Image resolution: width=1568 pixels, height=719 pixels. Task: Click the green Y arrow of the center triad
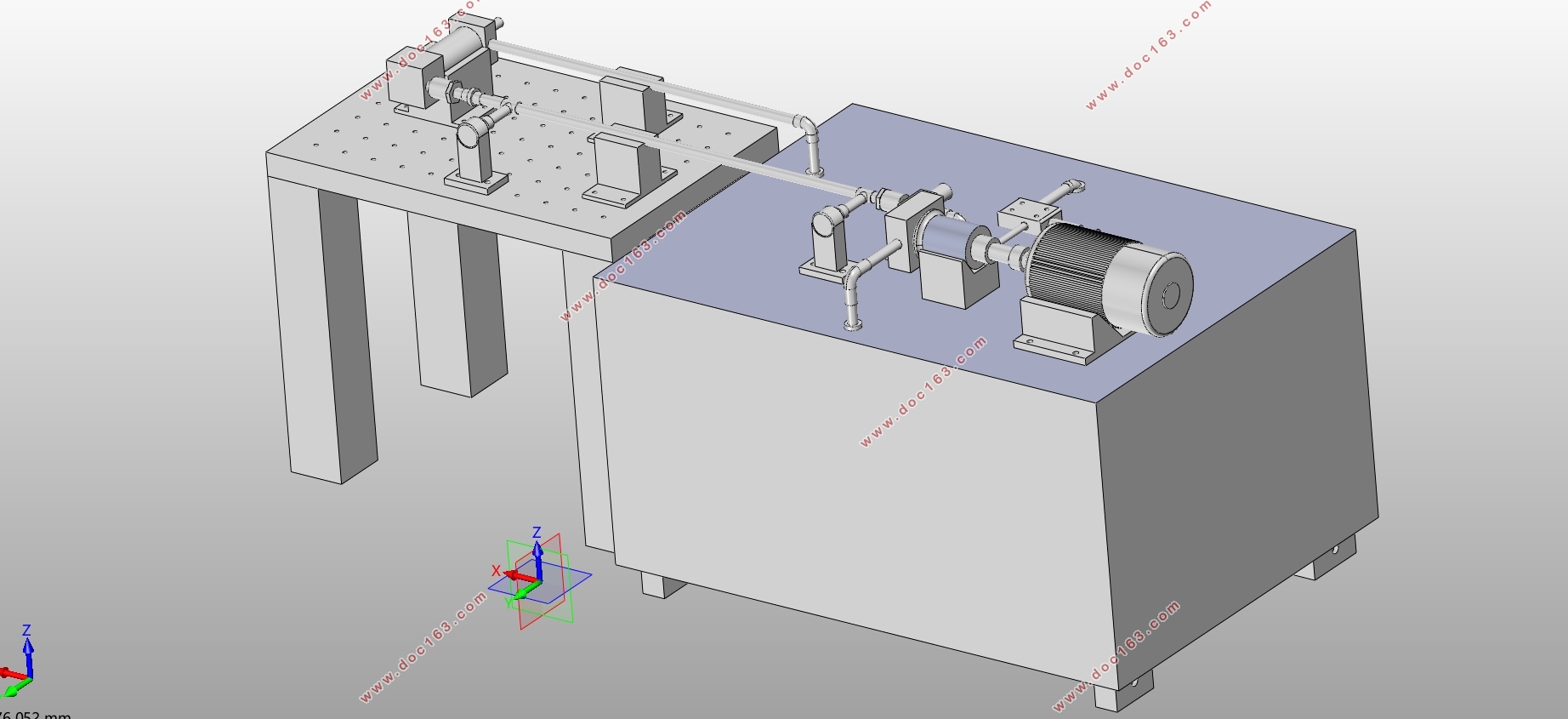coord(527,589)
